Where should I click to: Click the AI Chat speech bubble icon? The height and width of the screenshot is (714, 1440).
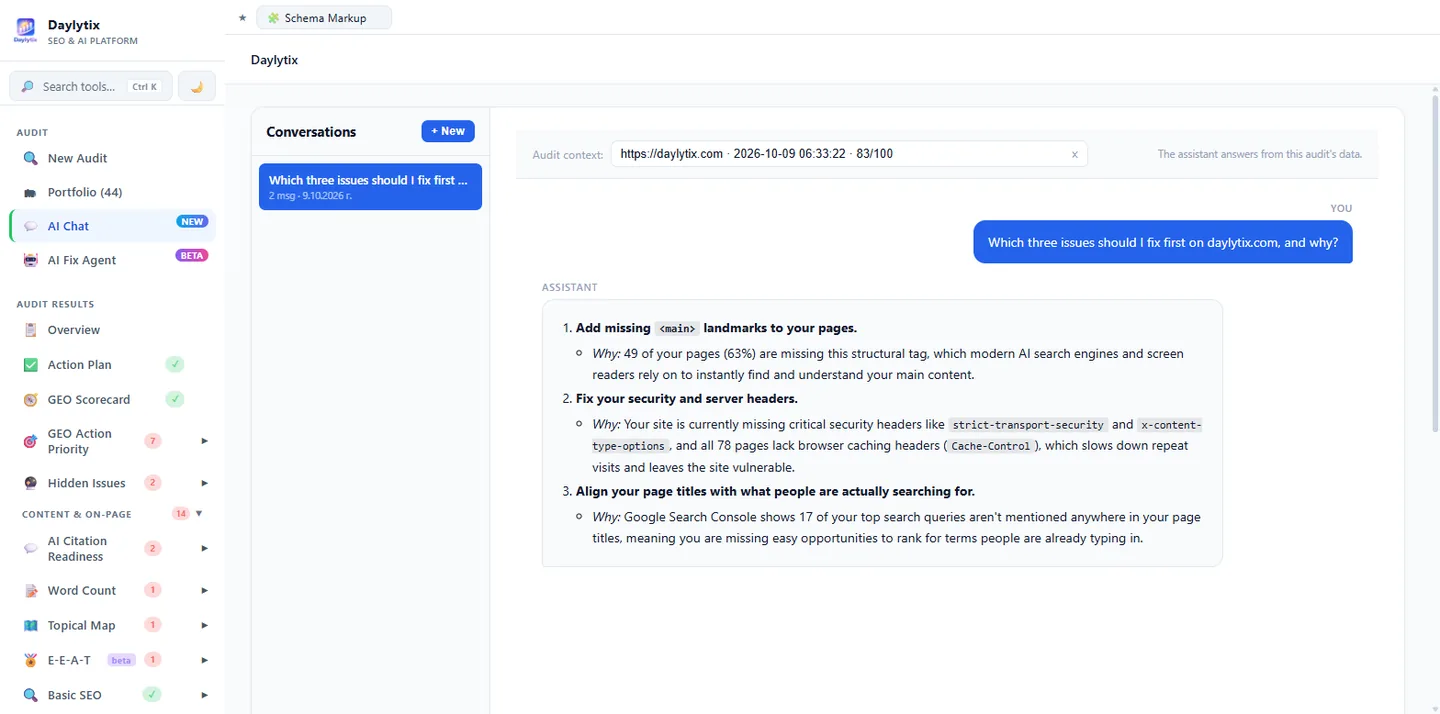coord(30,226)
